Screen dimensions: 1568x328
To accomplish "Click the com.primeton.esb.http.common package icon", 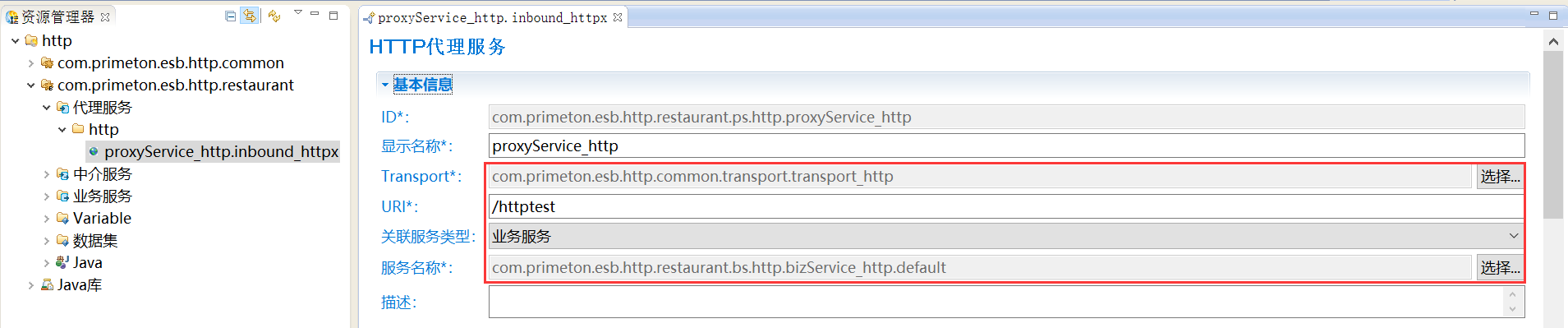I will (47, 62).
